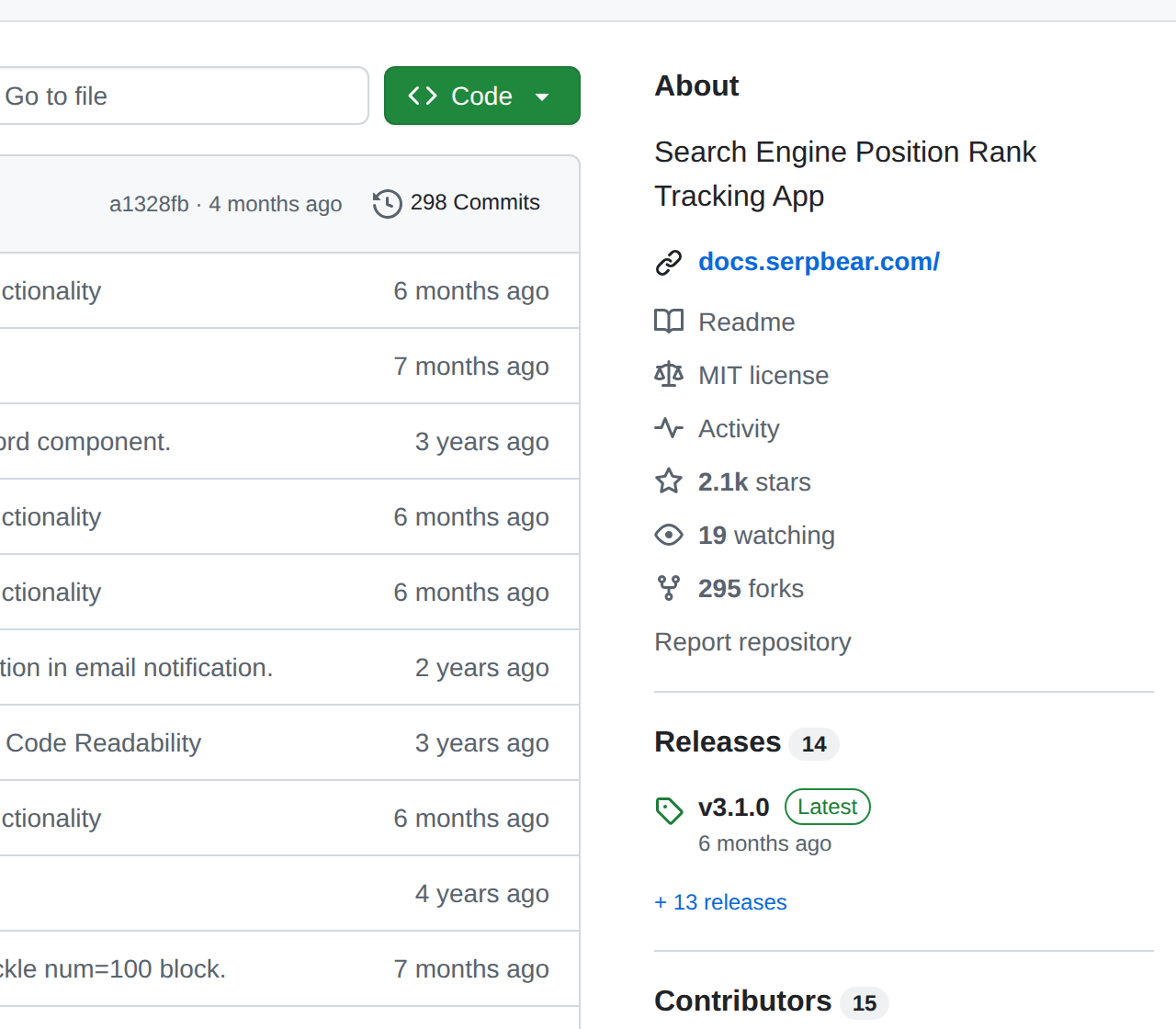The height and width of the screenshot is (1029, 1176).
Task: Click the angle brackets icon on Code button
Action: pyautogui.click(x=423, y=96)
